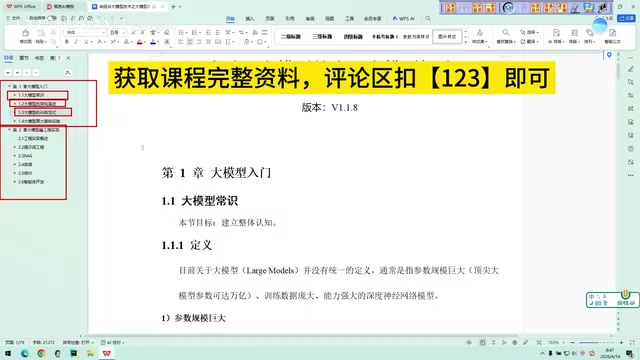Viewport: 640px width, 360px height.
Task: Open the WPS AI tab
Action: [404, 18]
